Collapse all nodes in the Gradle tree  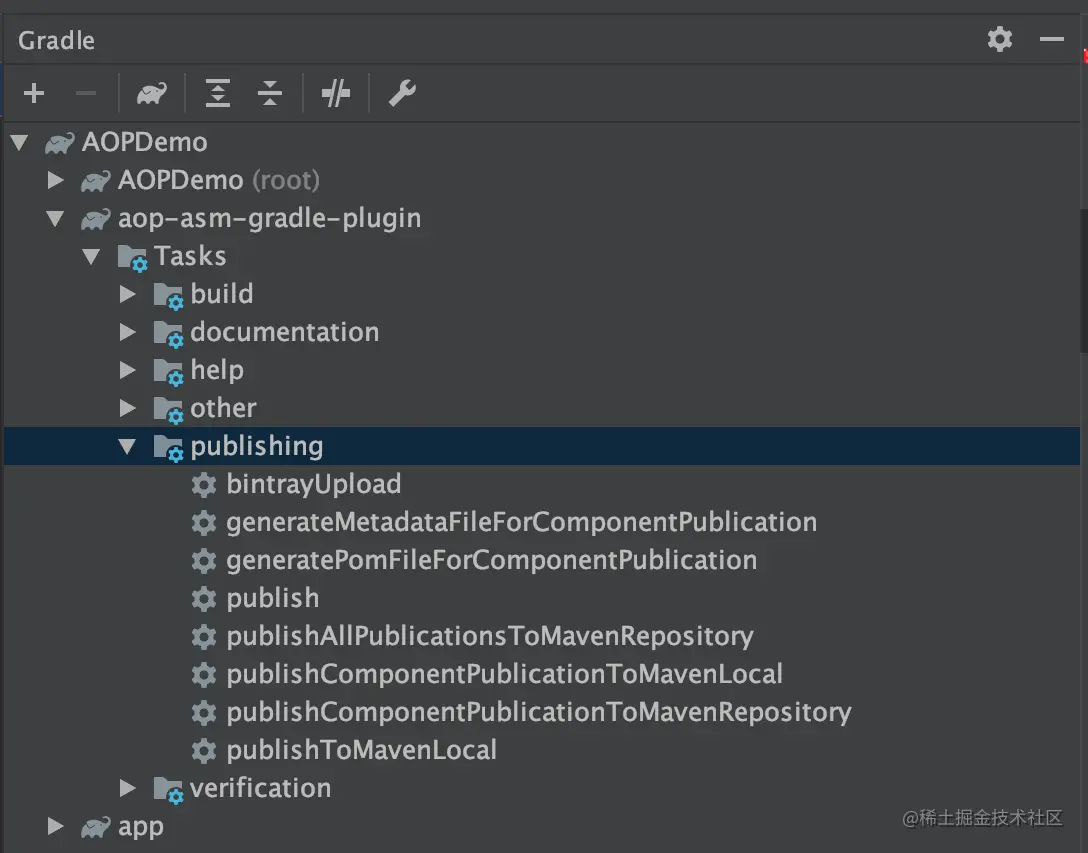[269, 93]
